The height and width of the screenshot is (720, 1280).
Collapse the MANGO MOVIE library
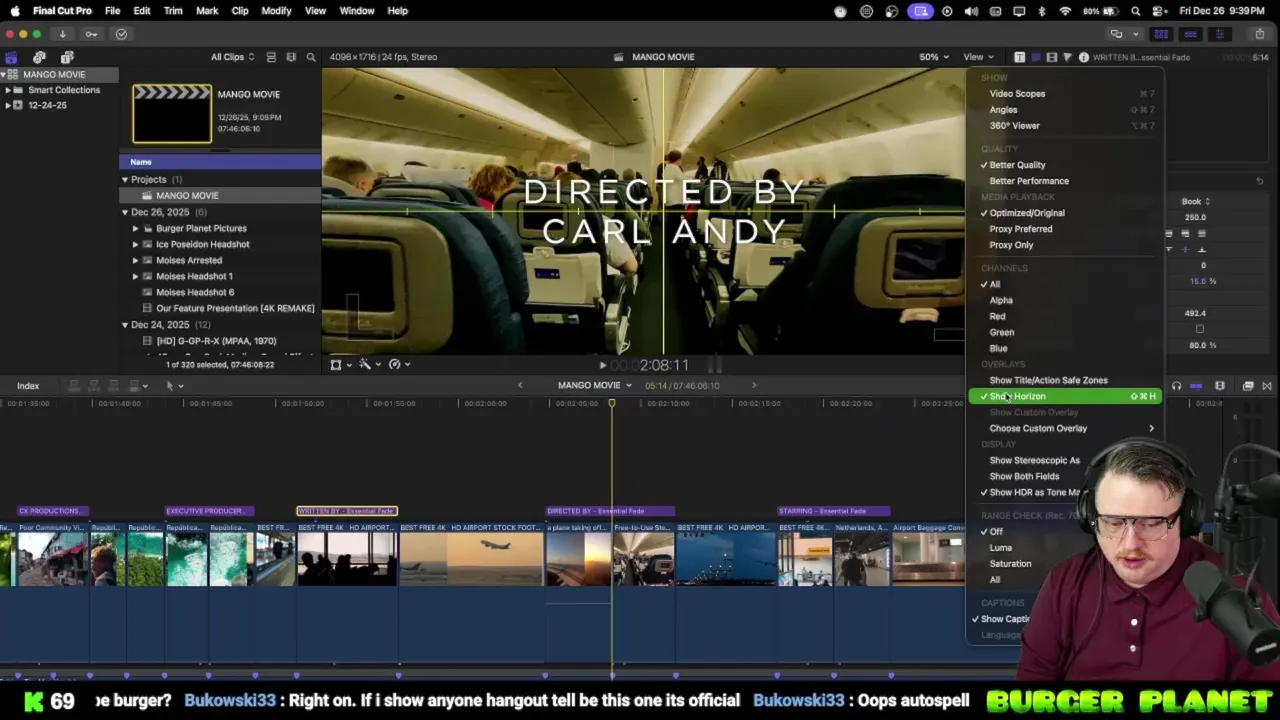point(3,75)
